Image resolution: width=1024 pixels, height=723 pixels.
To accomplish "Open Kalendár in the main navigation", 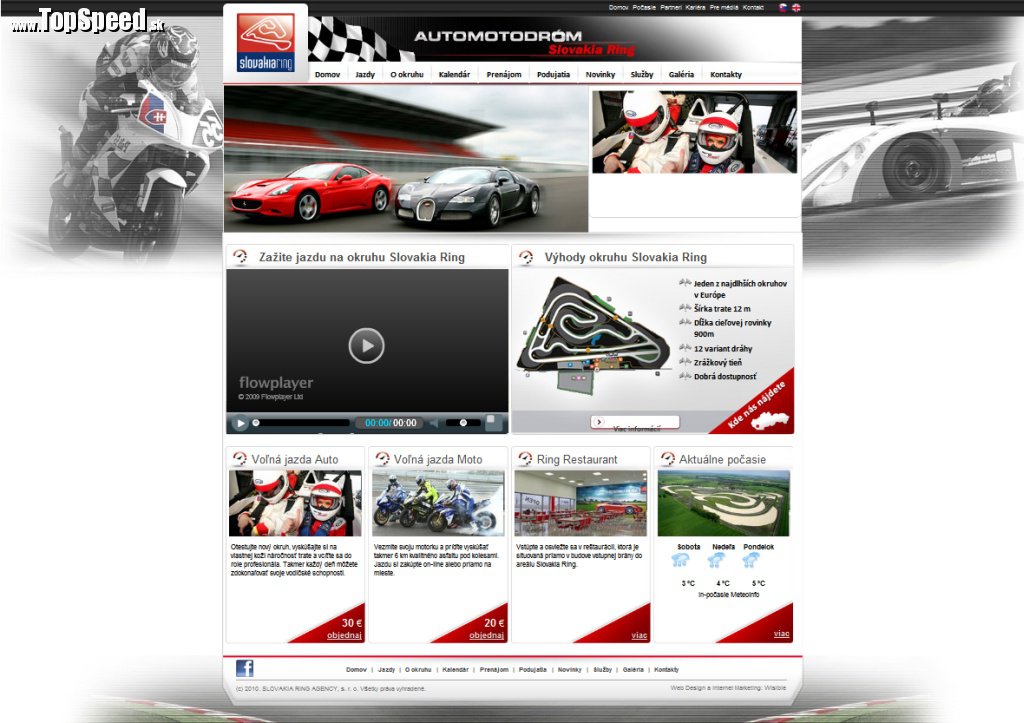I will click(455, 74).
